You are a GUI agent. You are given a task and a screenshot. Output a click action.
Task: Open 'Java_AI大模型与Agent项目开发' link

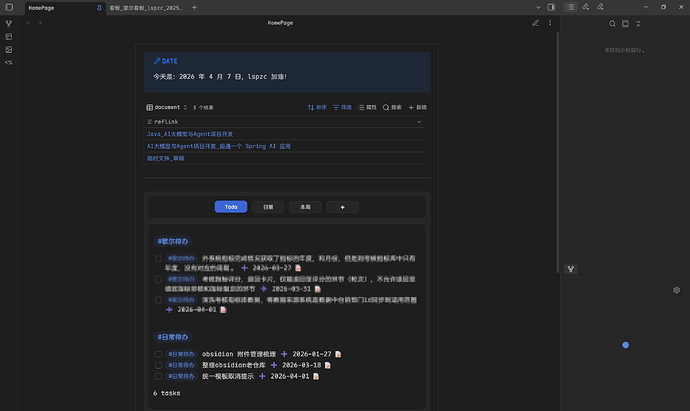(x=190, y=133)
